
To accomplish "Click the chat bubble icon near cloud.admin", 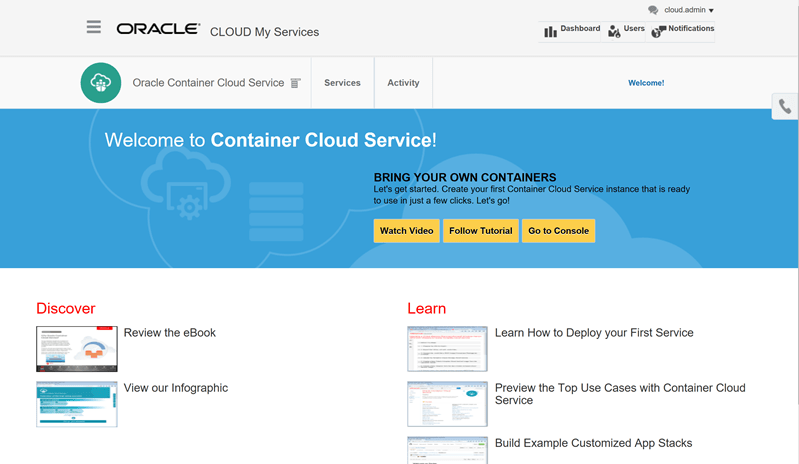I will click(653, 10).
